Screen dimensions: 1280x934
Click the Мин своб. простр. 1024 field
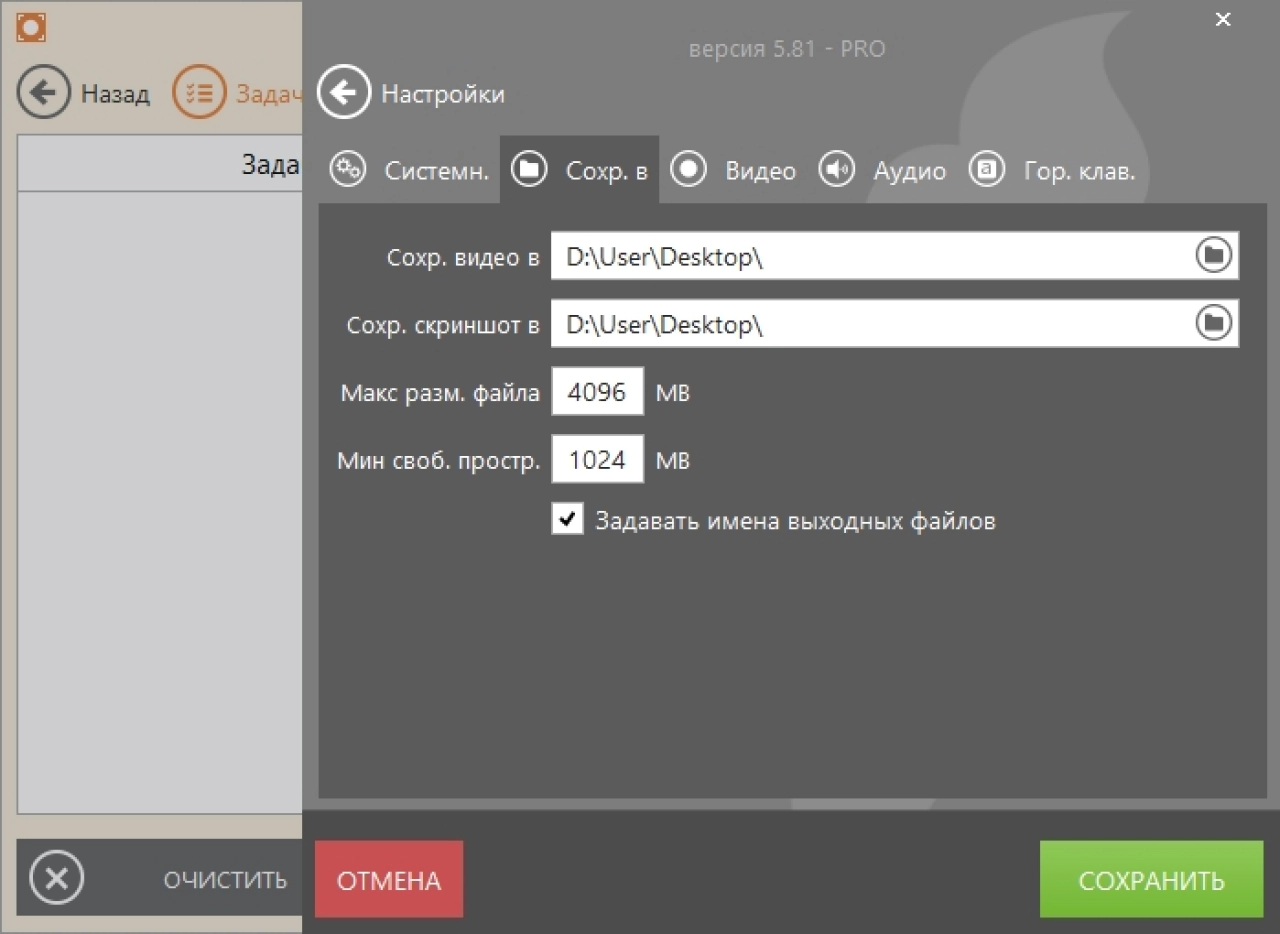[597, 460]
